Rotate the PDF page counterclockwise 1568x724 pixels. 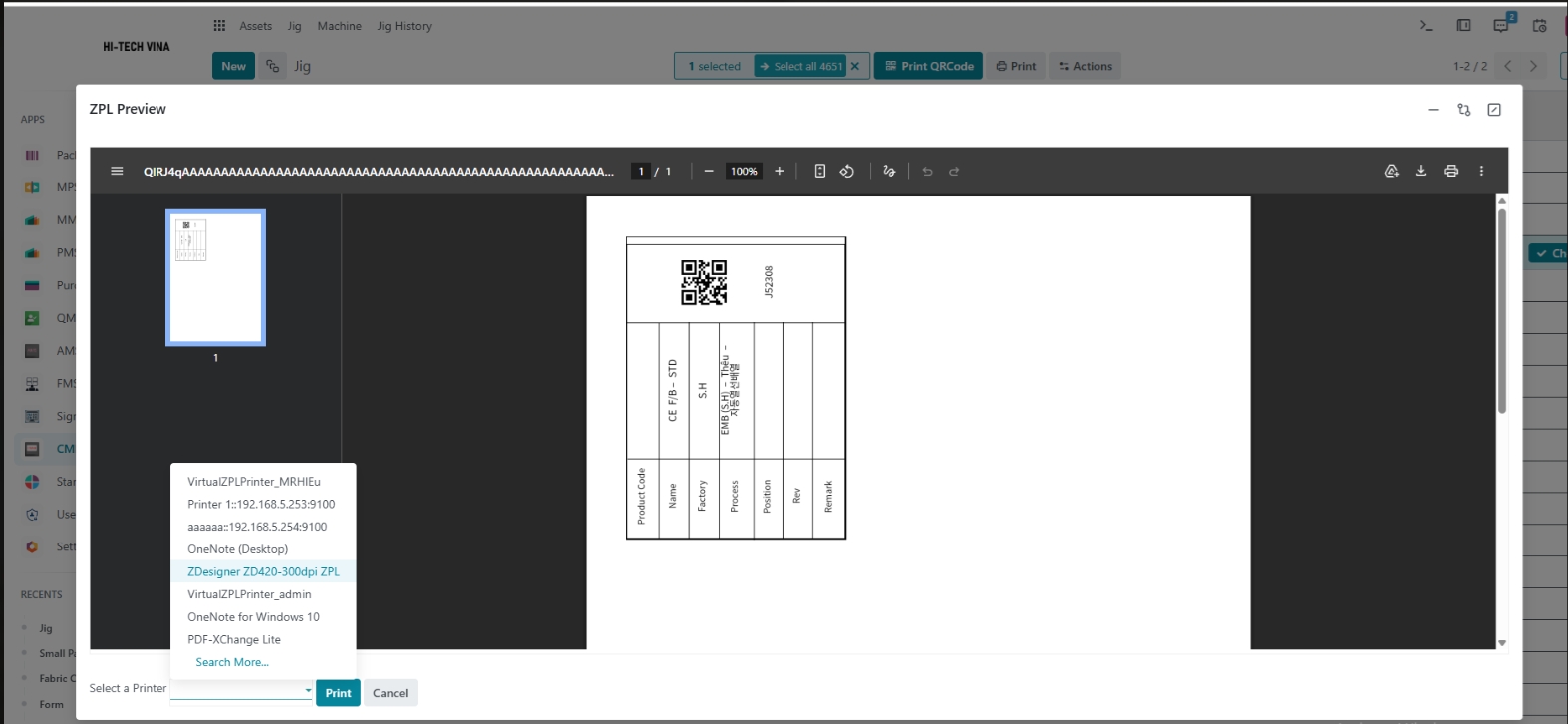click(x=847, y=171)
